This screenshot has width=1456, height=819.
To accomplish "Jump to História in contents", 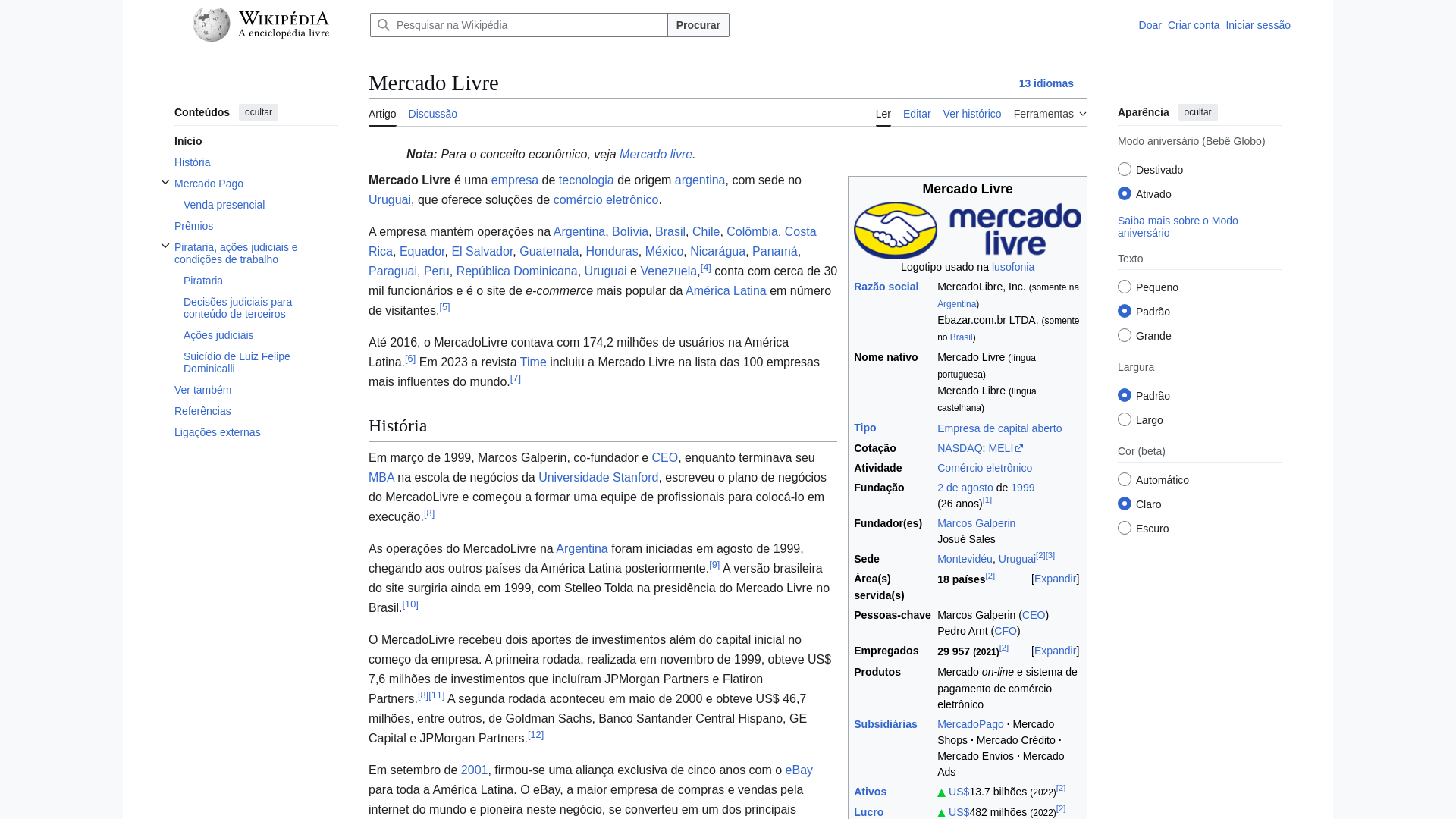I will click(x=193, y=162).
